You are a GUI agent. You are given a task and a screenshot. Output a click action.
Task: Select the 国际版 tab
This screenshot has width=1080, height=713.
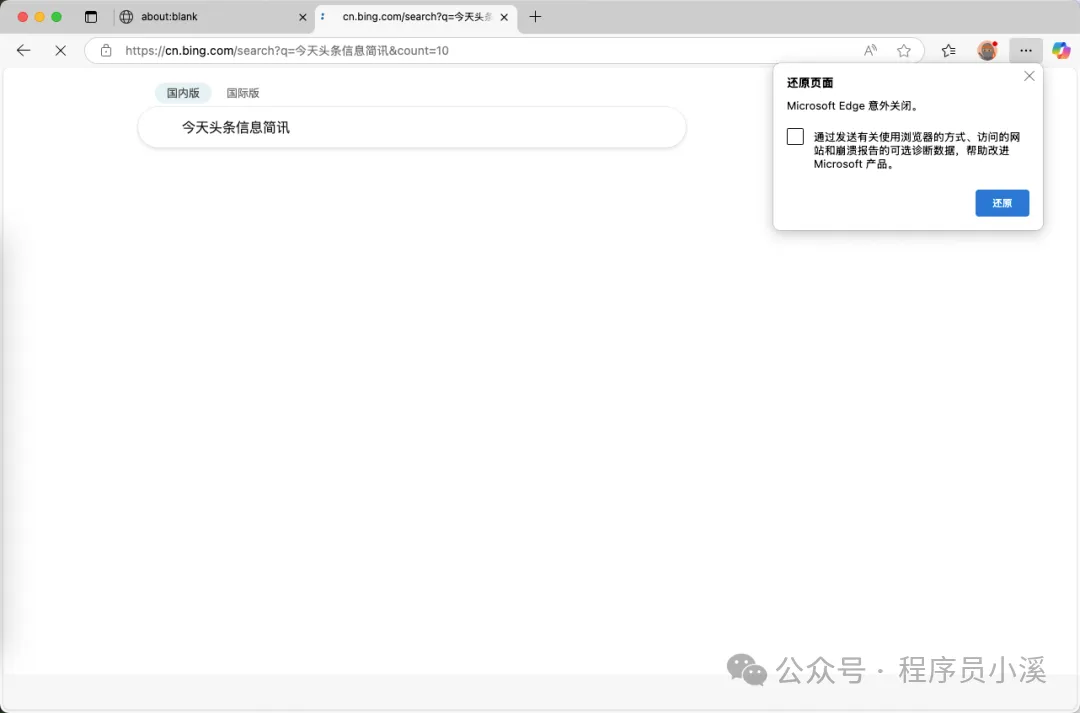(243, 92)
